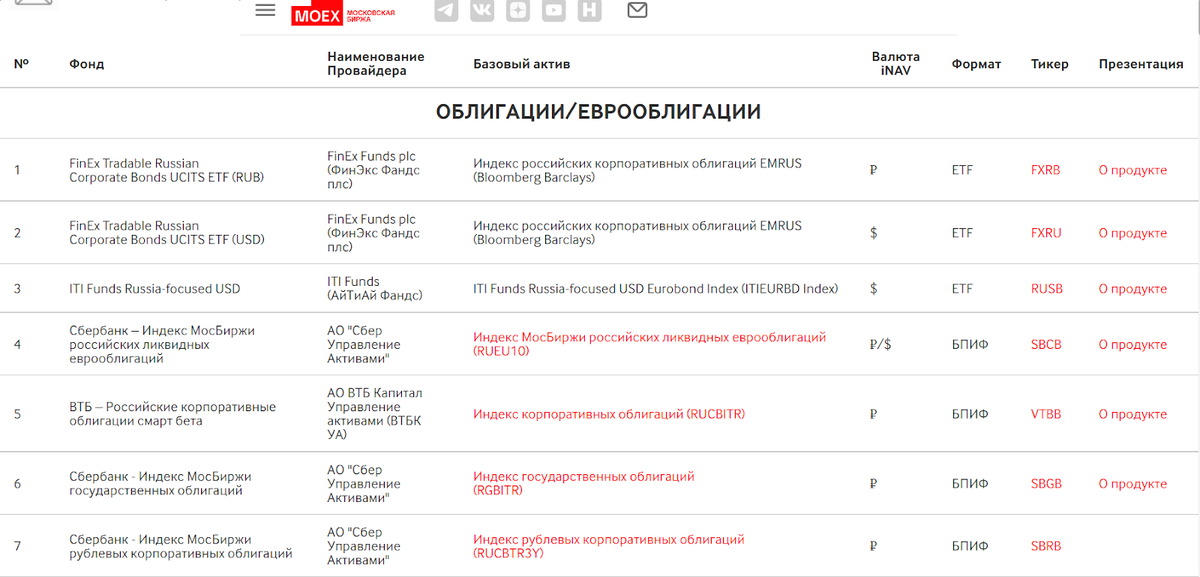Click the '$' currency cell in FXRU row
Viewport: 1200px width, 577px height.
(874, 233)
